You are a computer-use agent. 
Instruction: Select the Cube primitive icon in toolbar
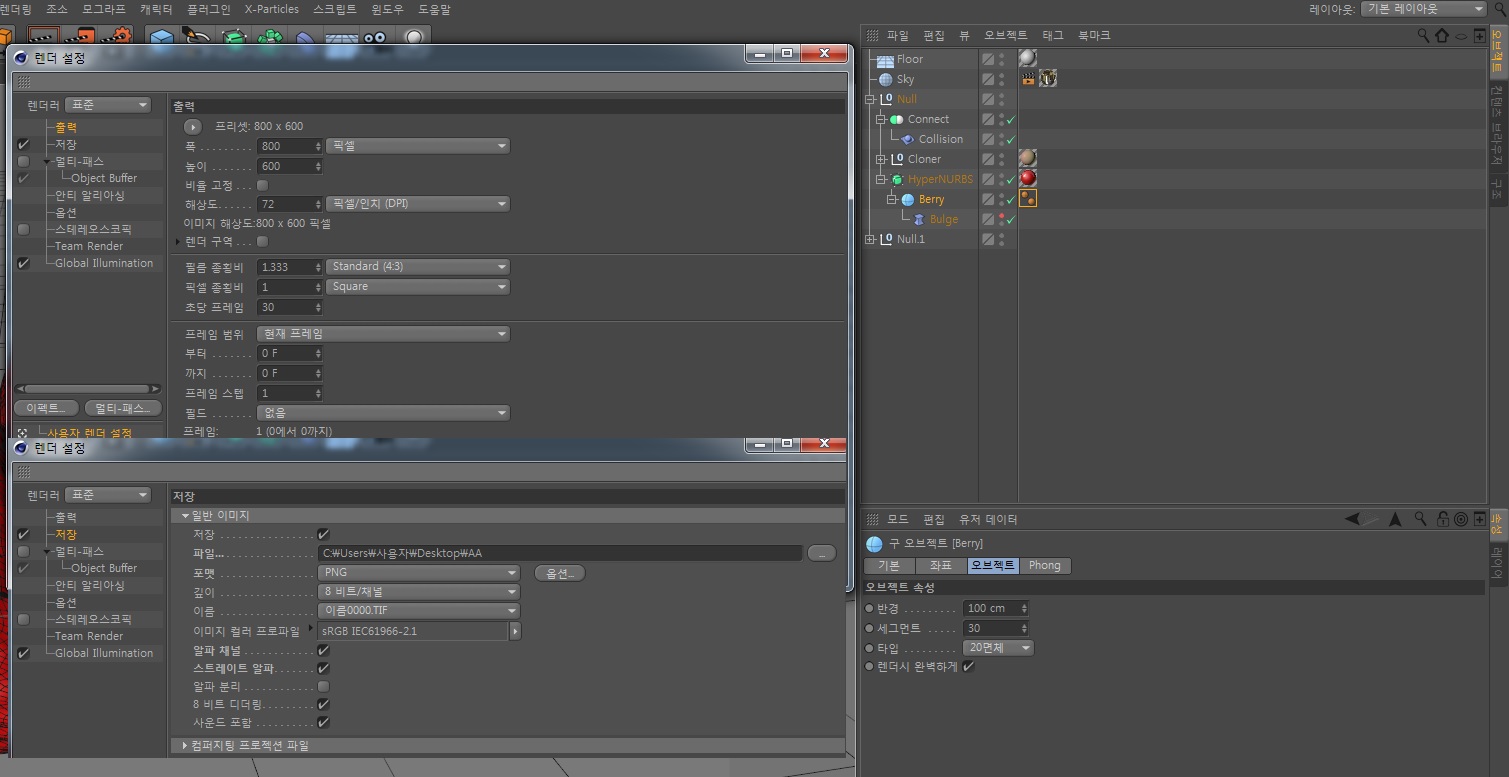pyautogui.click(x=161, y=37)
